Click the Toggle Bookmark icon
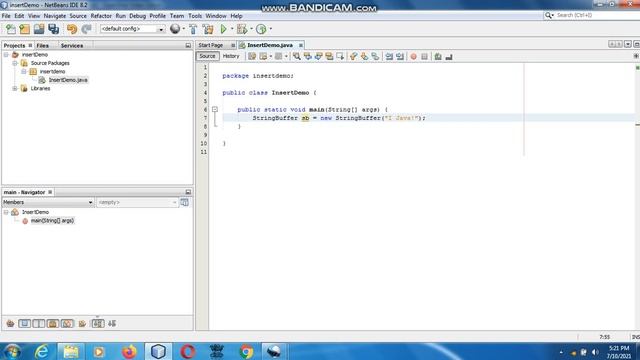This screenshot has width=640, height=360. (x=375, y=56)
